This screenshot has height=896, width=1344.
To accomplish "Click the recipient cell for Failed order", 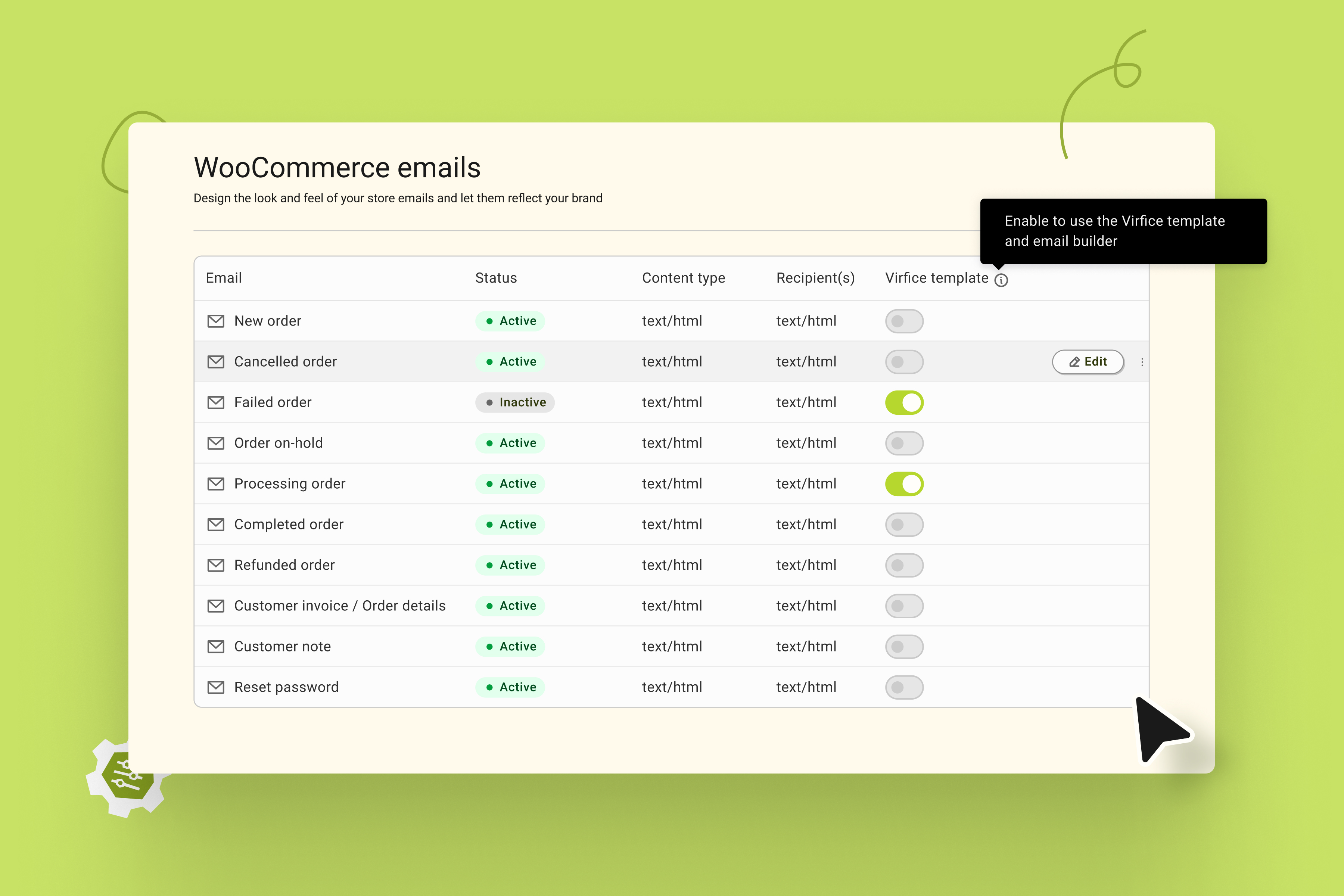I will pos(806,402).
